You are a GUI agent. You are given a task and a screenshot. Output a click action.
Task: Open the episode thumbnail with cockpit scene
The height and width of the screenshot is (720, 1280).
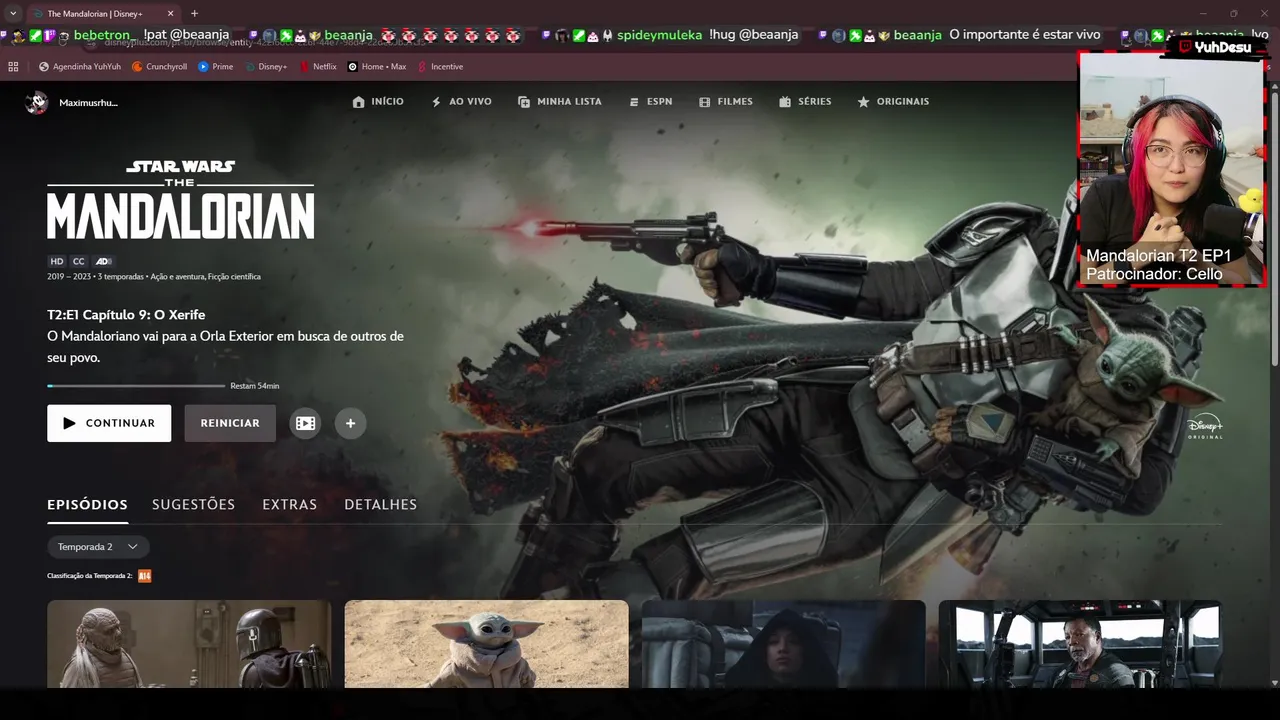(1080, 644)
